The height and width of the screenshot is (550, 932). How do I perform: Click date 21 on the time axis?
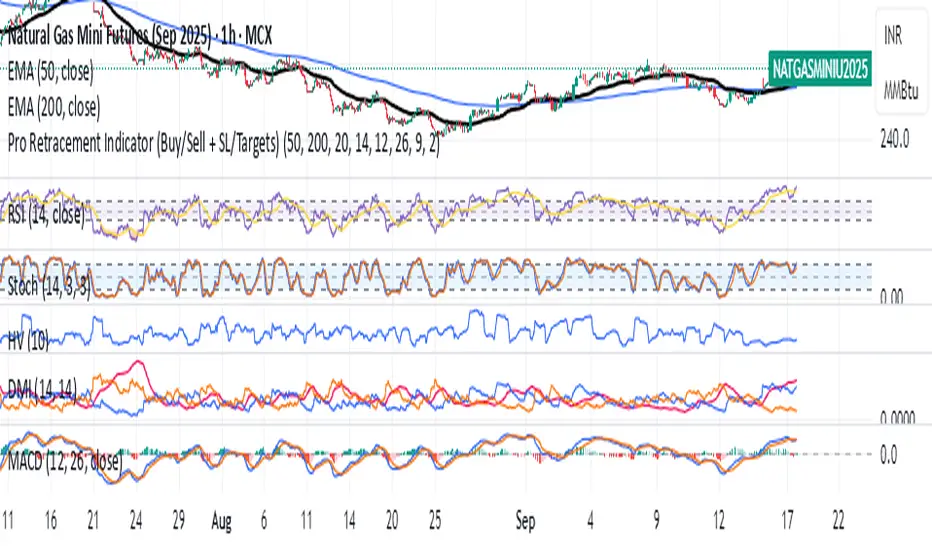click(x=93, y=521)
